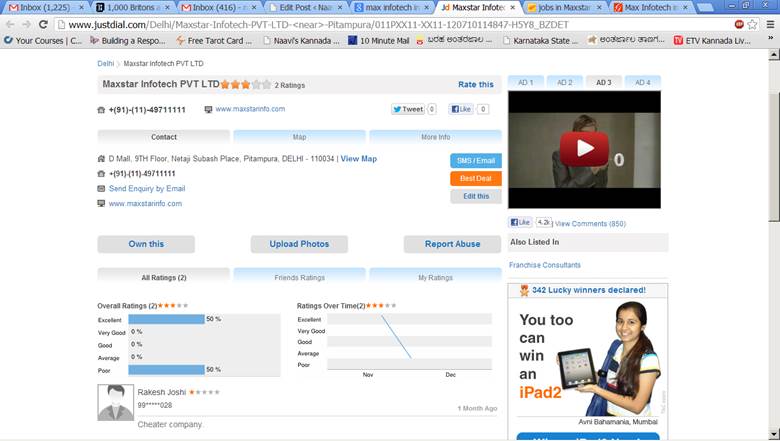Click Excellent 50% rating bar

pos(166,319)
